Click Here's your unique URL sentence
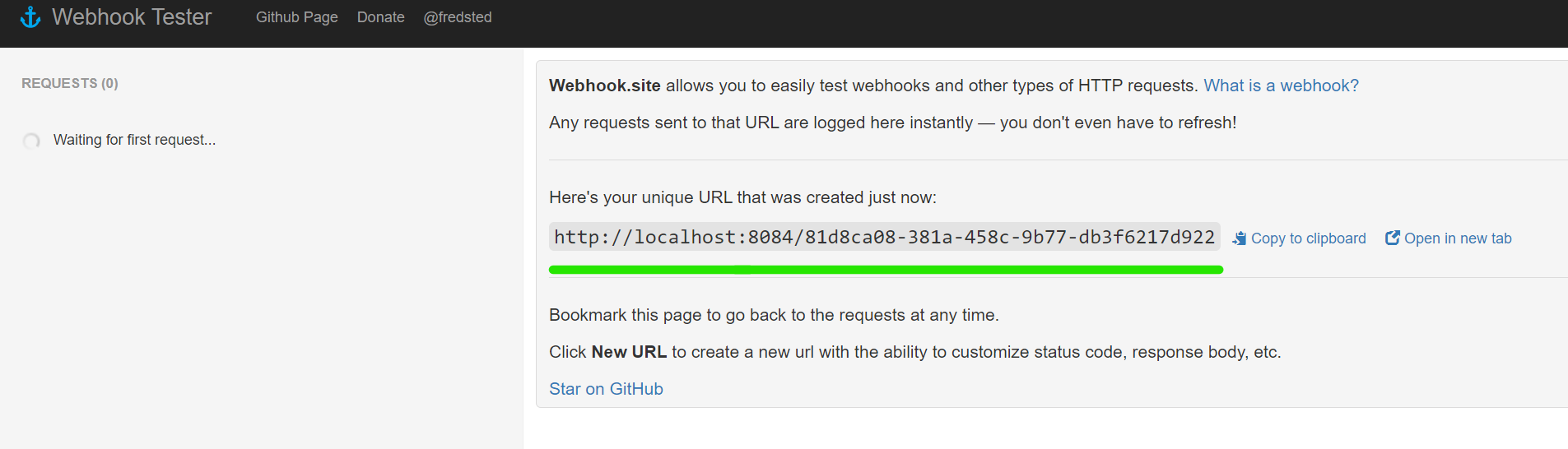The height and width of the screenshot is (449, 1568). [x=742, y=197]
